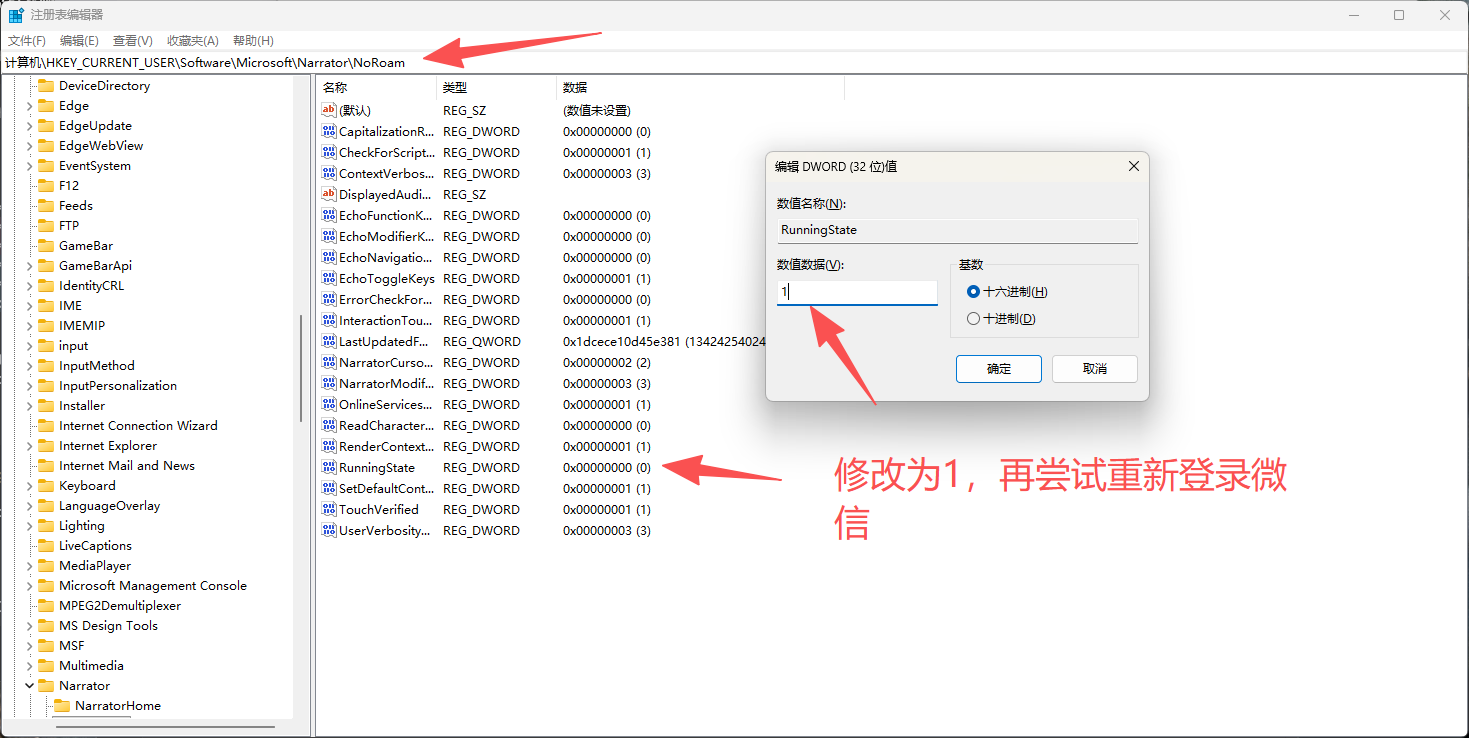Click the registry path address bar
1469x738 pixels.
click(734, 62)
